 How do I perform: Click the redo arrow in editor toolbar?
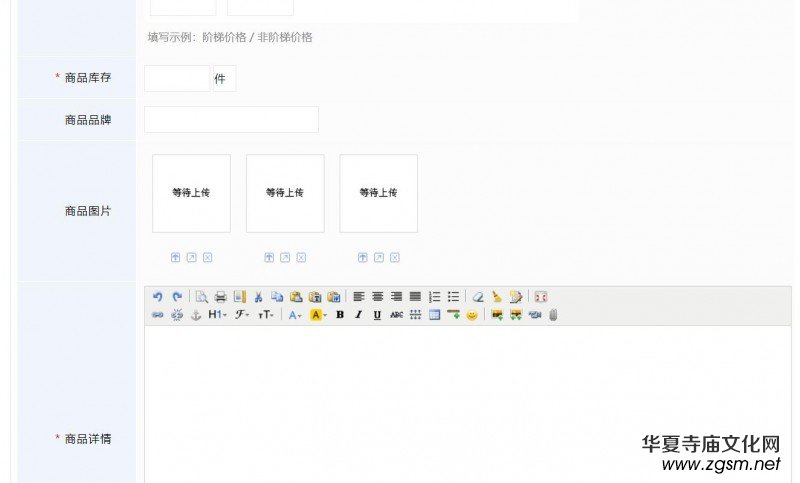coord(177,297)
